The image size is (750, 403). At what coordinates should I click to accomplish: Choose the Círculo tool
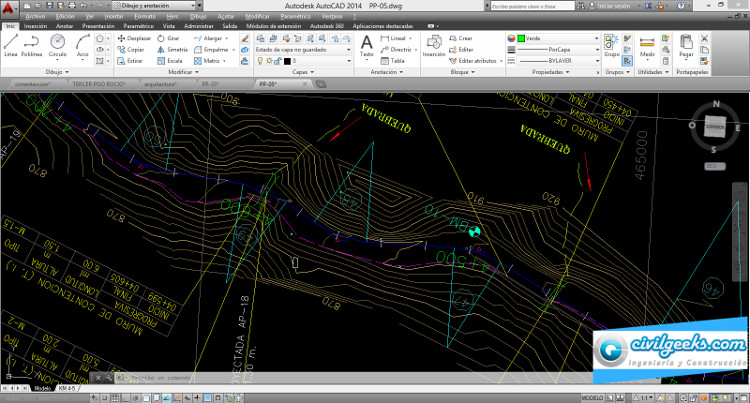pos(58,46)
